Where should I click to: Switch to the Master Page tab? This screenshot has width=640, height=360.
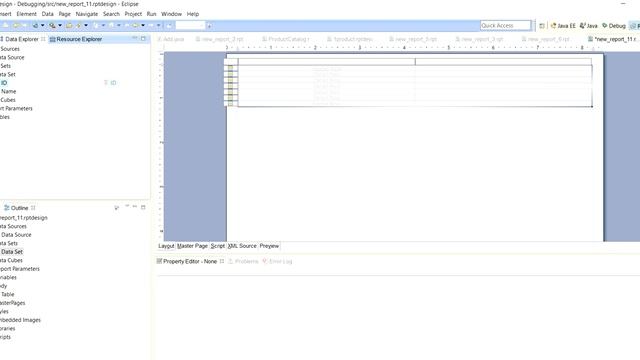coord(192,246)
